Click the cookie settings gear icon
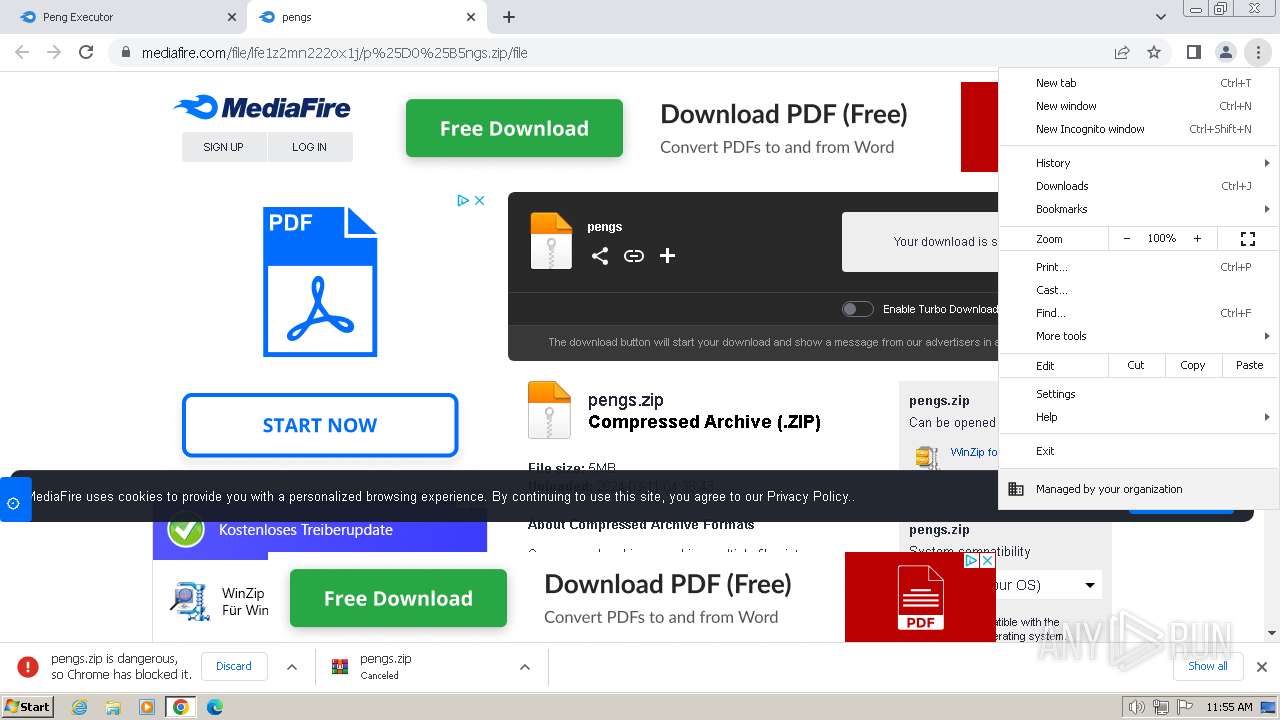This screenshot has width=1280, height=720. pyautogui.click(x=13, y=503)
